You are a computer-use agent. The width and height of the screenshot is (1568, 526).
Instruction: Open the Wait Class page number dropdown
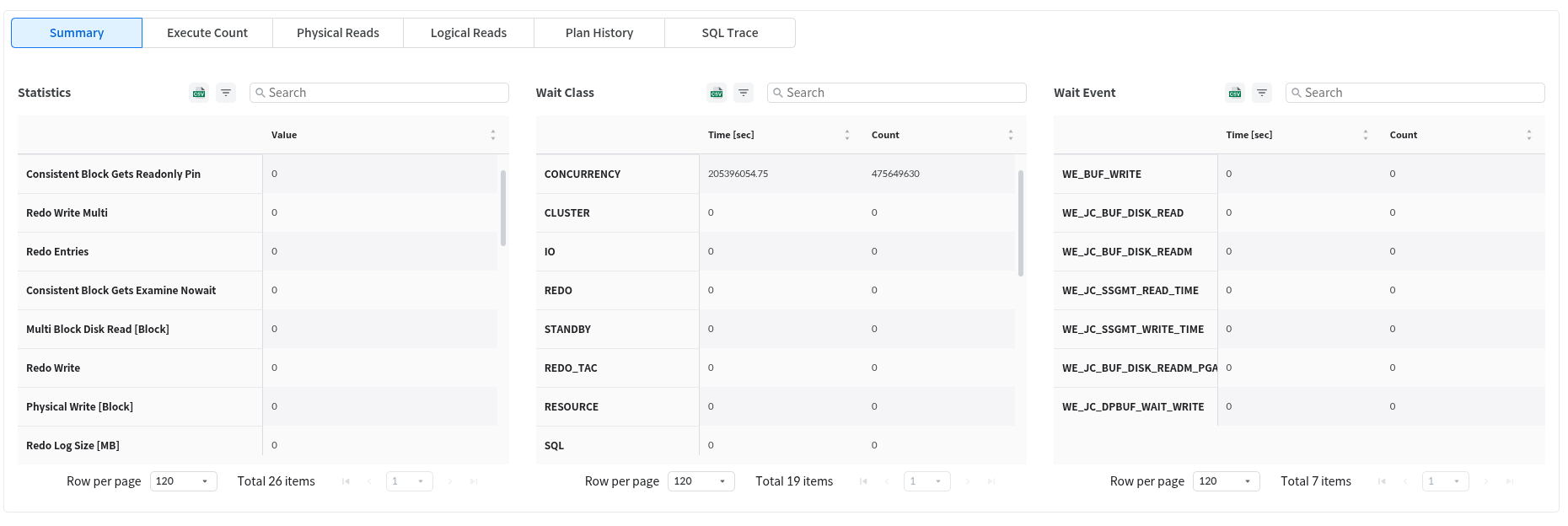tap(927, 481)
